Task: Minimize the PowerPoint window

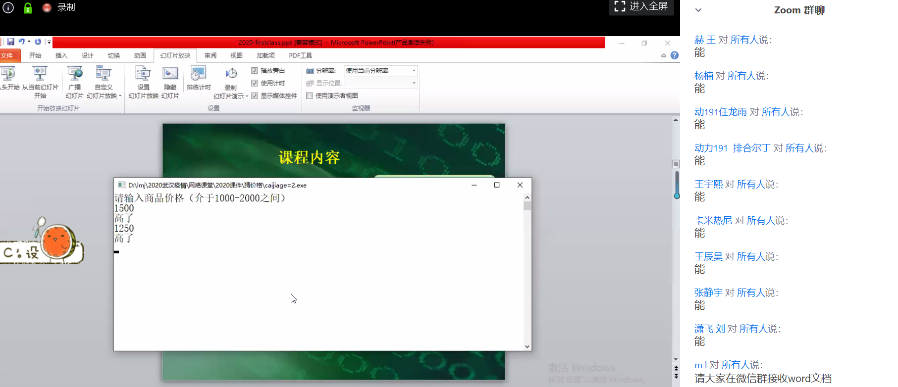Action: point(621,43)
